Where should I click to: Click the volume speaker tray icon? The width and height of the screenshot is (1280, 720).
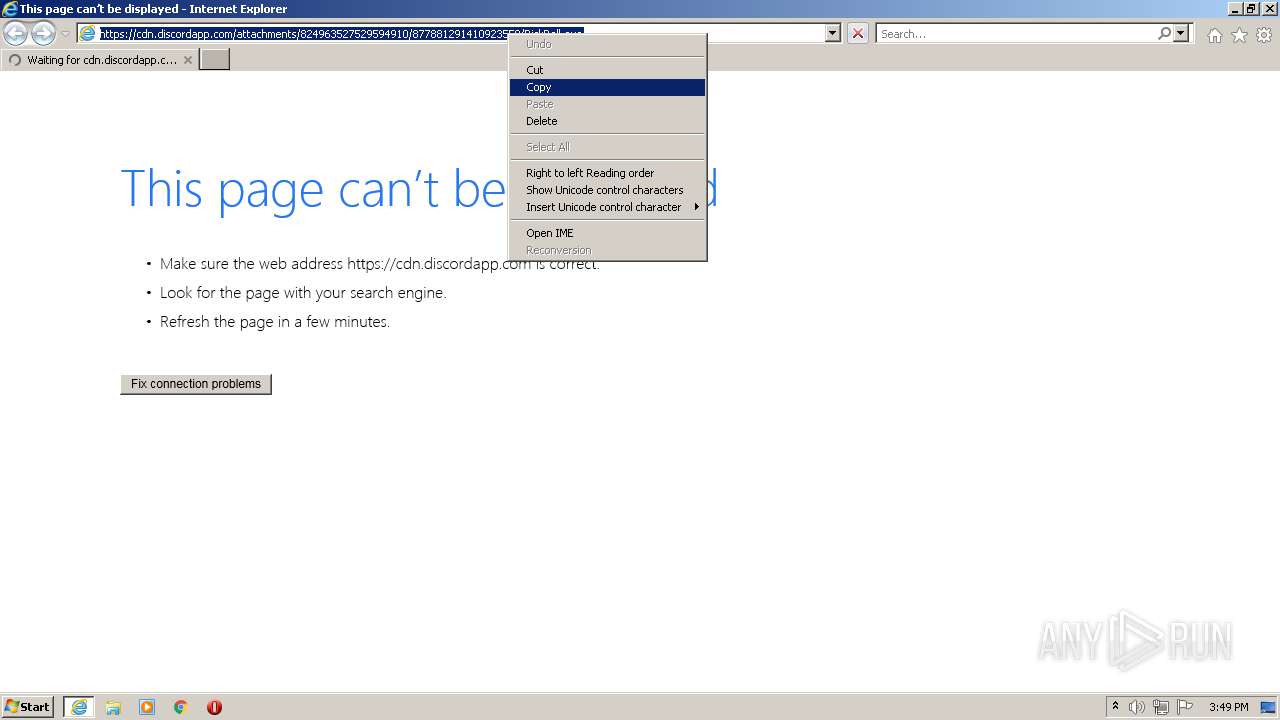(1137, 707)
